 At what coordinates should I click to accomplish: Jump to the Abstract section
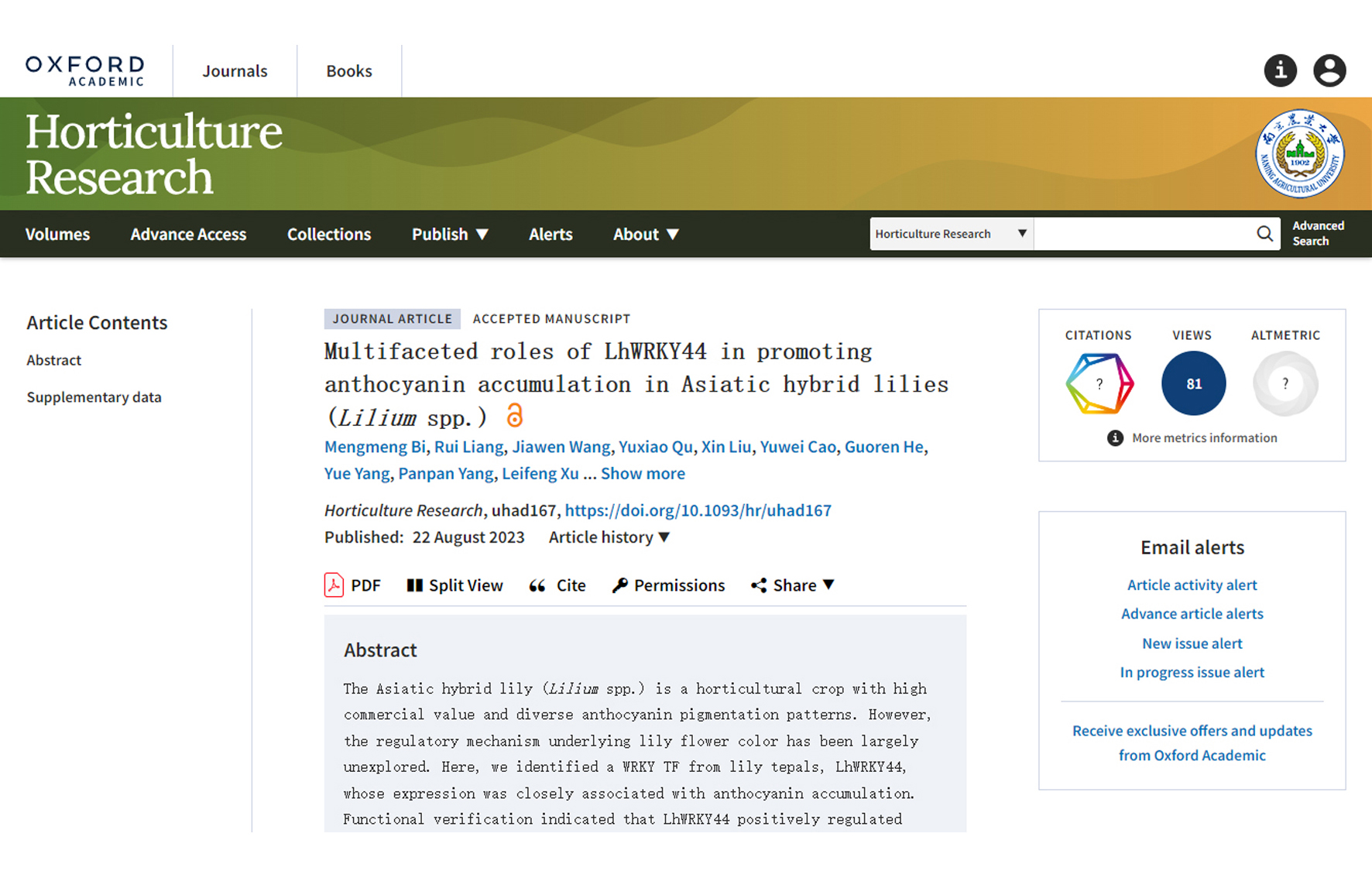(53, 359)
